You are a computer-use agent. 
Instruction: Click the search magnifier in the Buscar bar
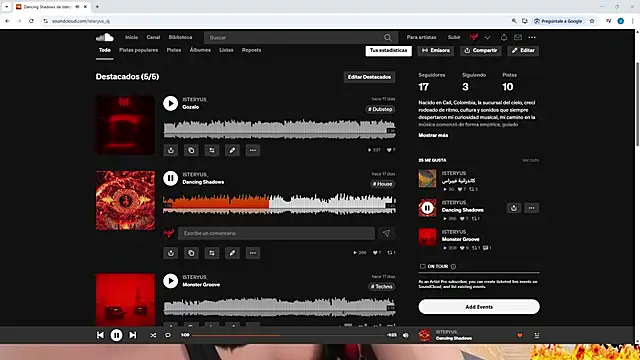[x=387, y=38]
